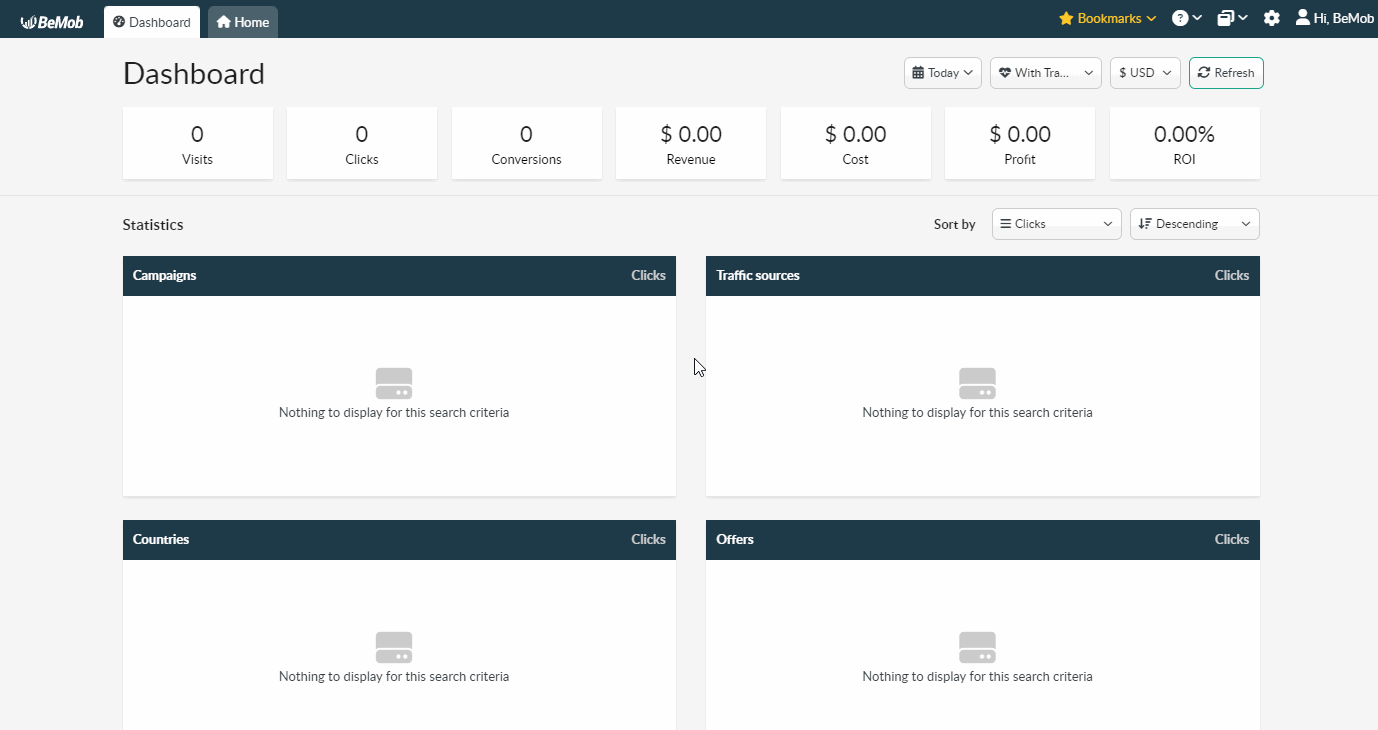1378x730 pixels.
Task: Click the Offers panel header
Action: click(x=983, y=540)
